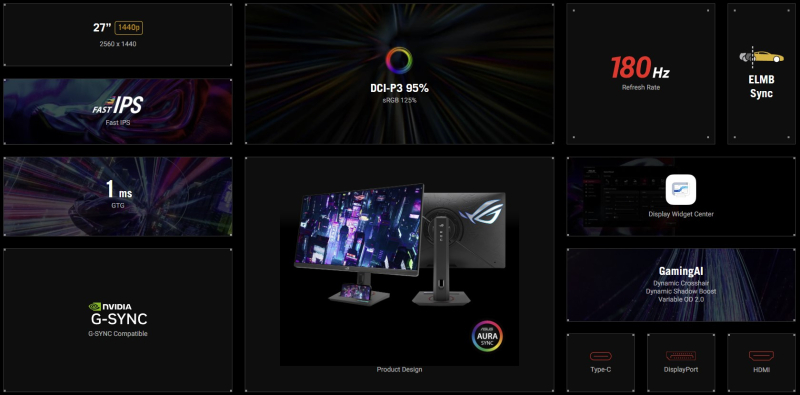Click the front-facing monitor product image
The height and width of the screenshot is (395, 800).
pos(359,244)
